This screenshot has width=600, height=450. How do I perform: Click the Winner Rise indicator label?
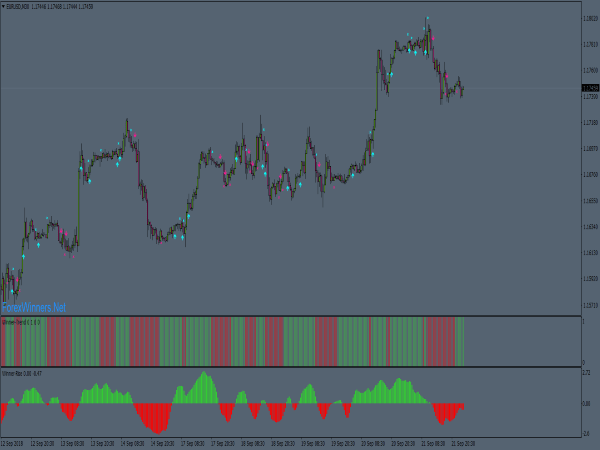pos(22,373)
